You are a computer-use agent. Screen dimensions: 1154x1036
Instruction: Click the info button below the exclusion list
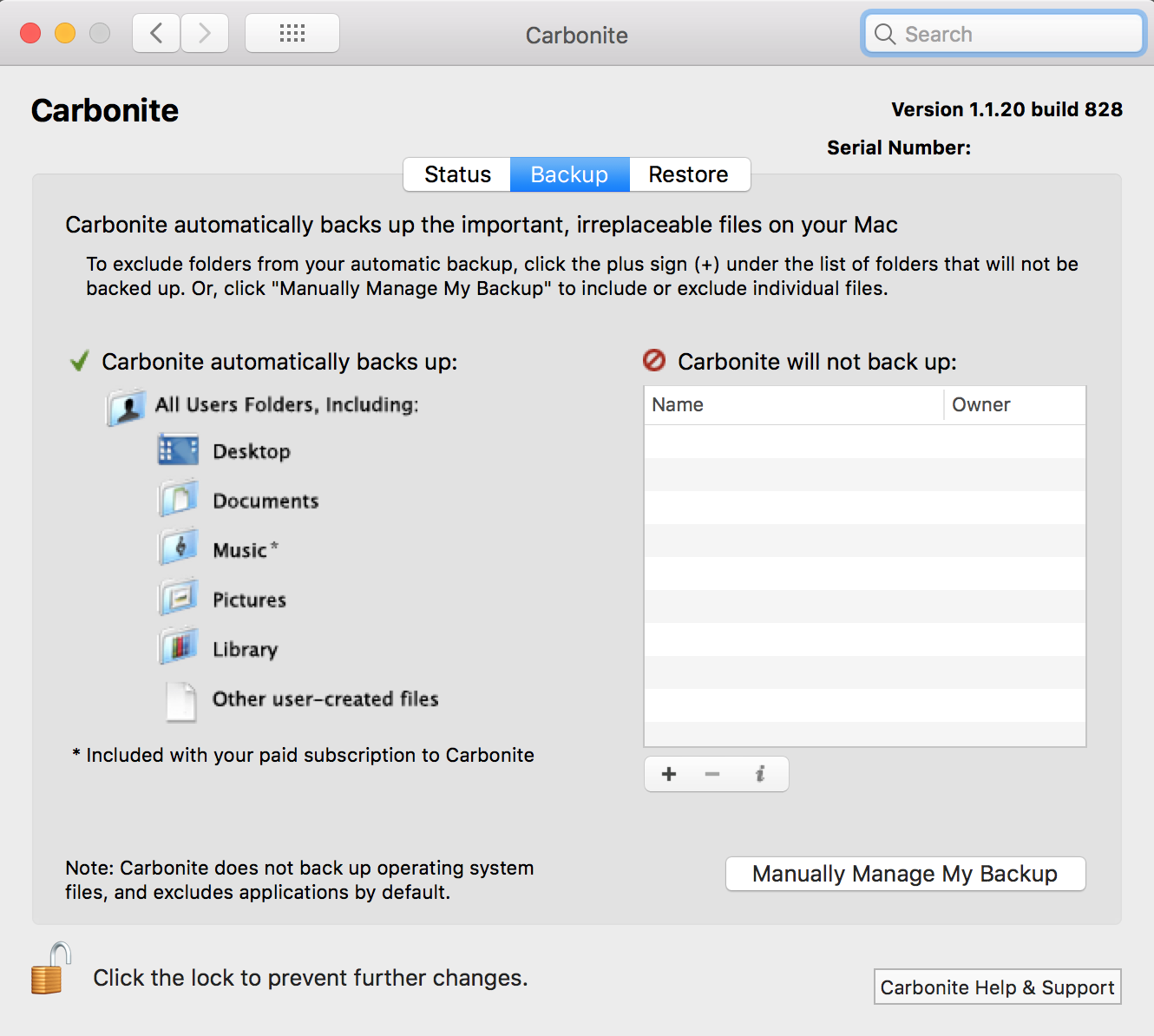(x=761, y=773)
